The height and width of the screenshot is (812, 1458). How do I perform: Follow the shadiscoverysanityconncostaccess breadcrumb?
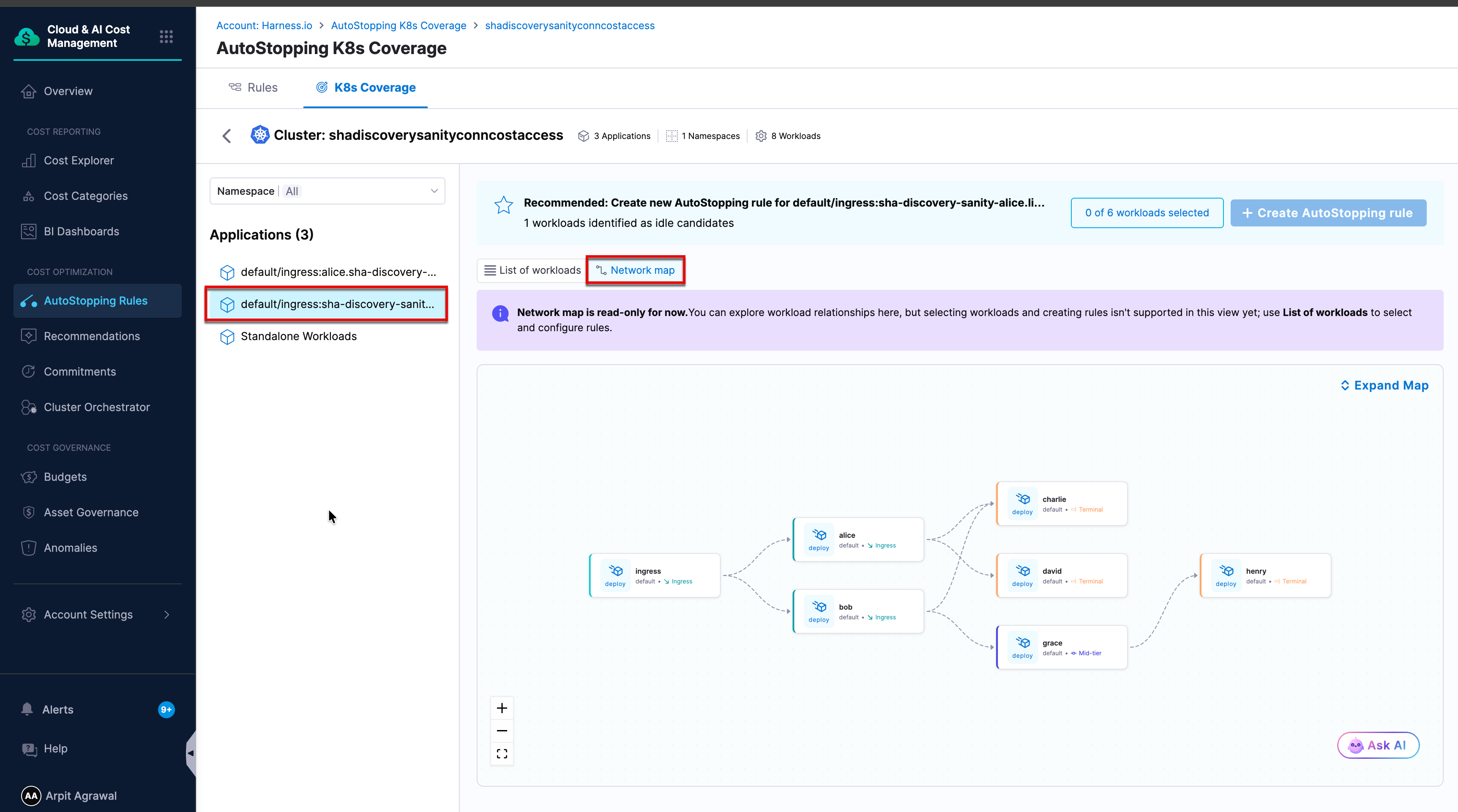pyautogui.click(x=569, y=25)
